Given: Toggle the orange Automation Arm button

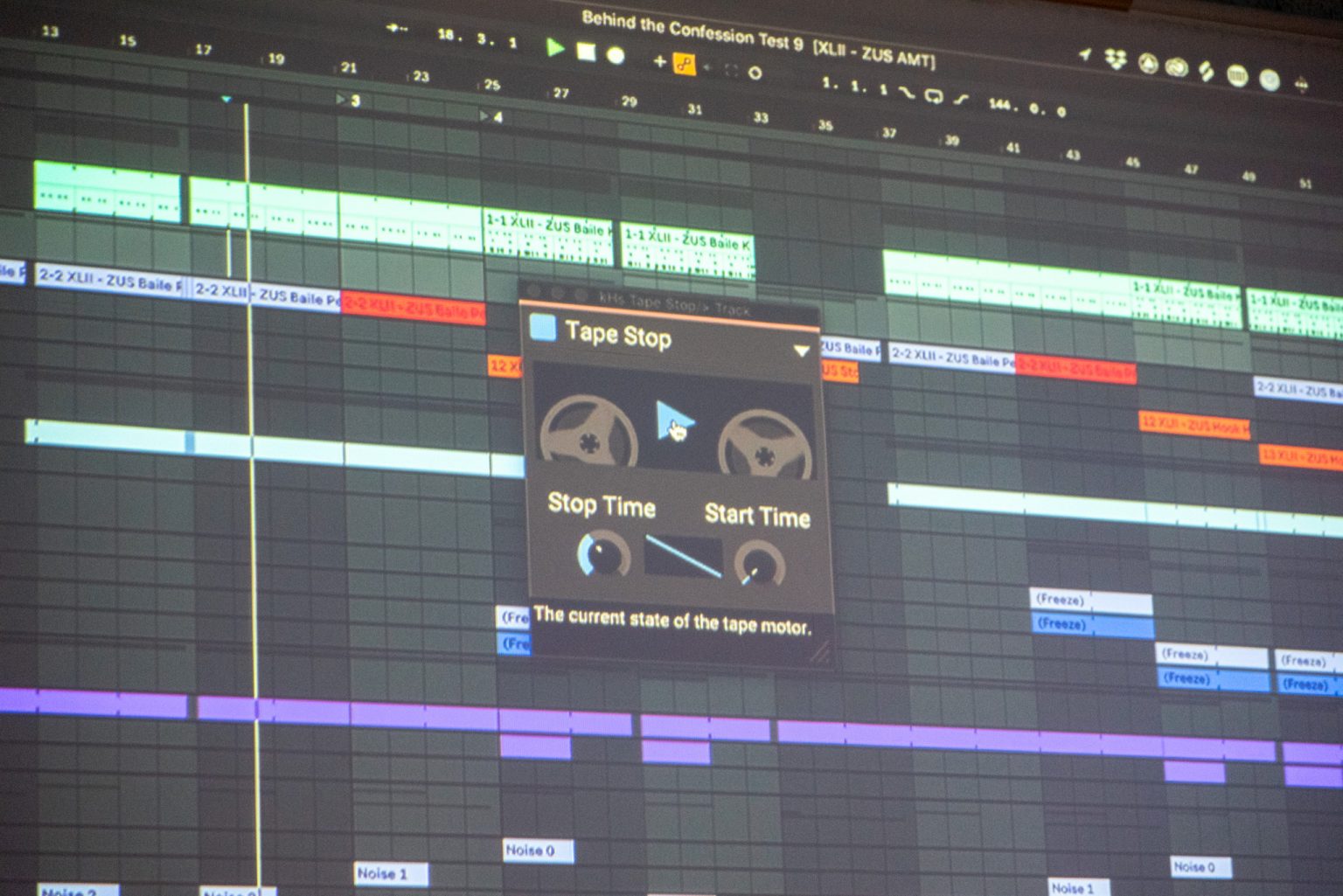Looking at the screenshot, I should pos(684,64).
